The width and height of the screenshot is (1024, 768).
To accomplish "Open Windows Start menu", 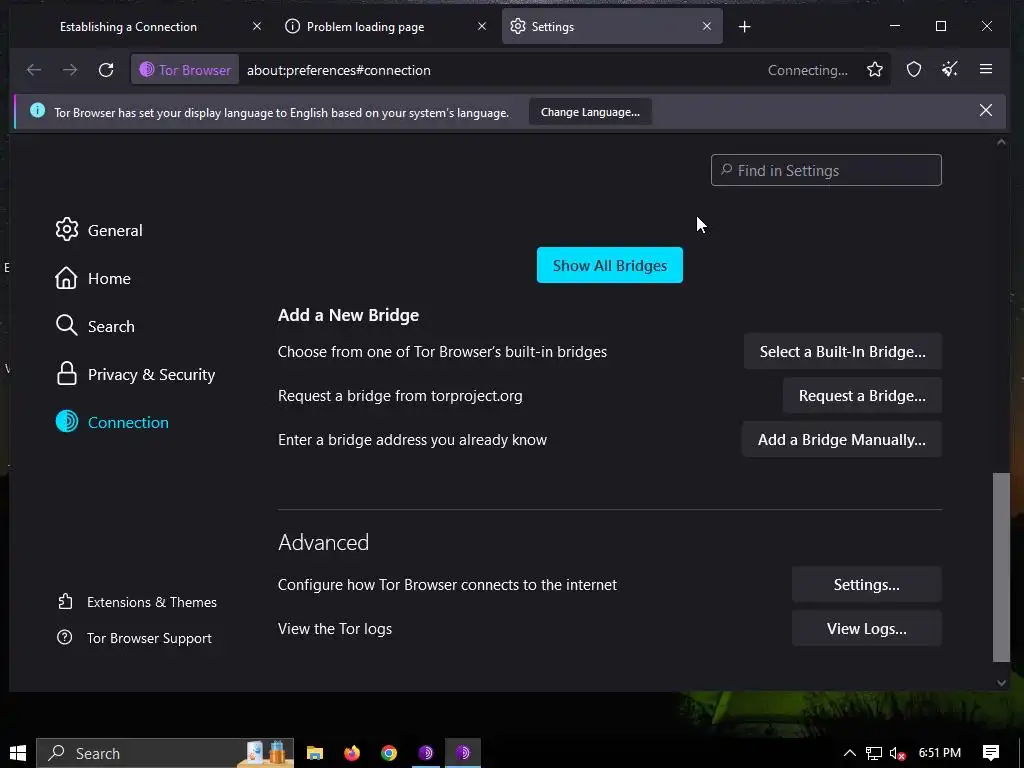I will [x=18, y=753].
